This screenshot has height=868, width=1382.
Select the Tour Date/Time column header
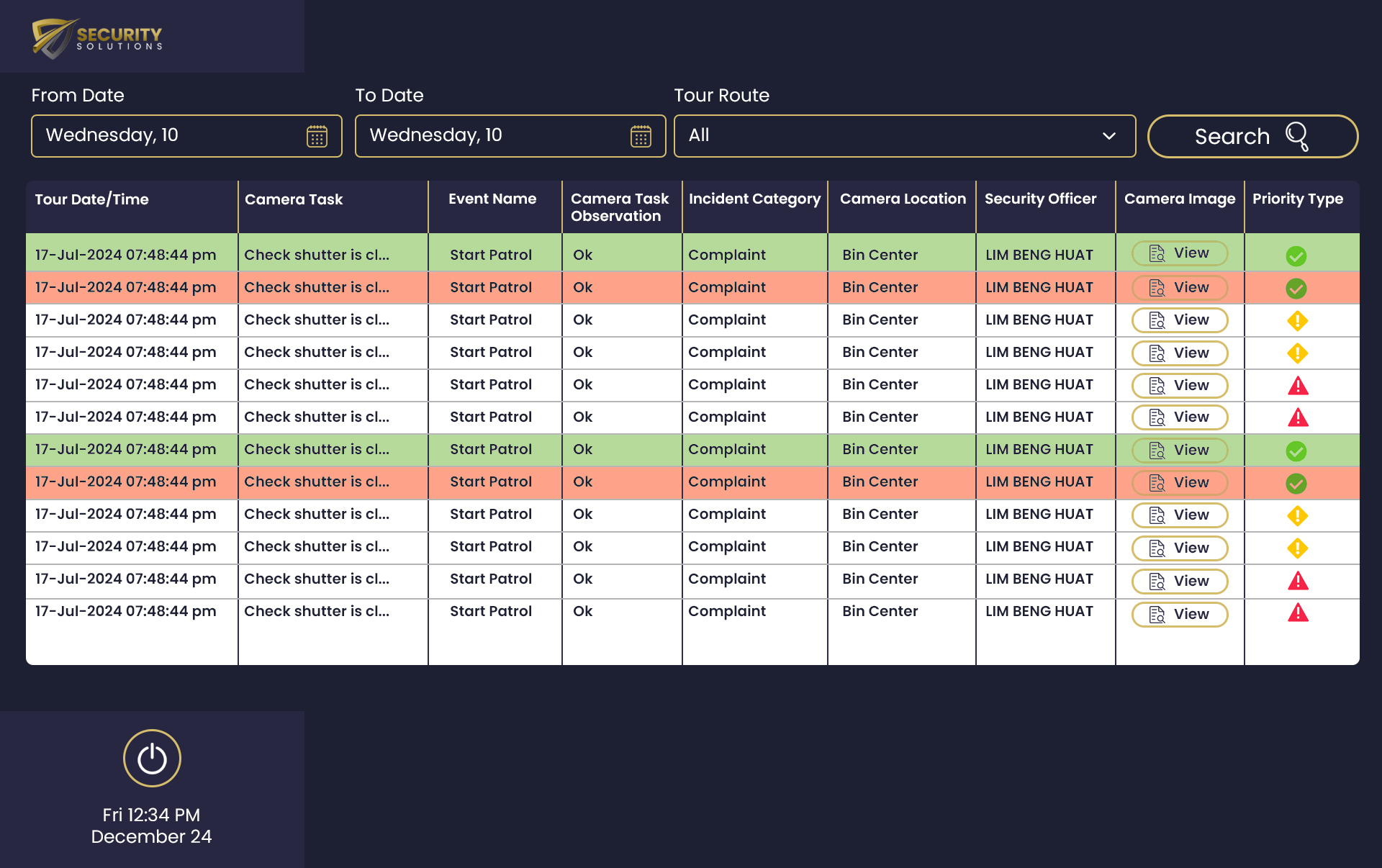[x=91, y=199]
